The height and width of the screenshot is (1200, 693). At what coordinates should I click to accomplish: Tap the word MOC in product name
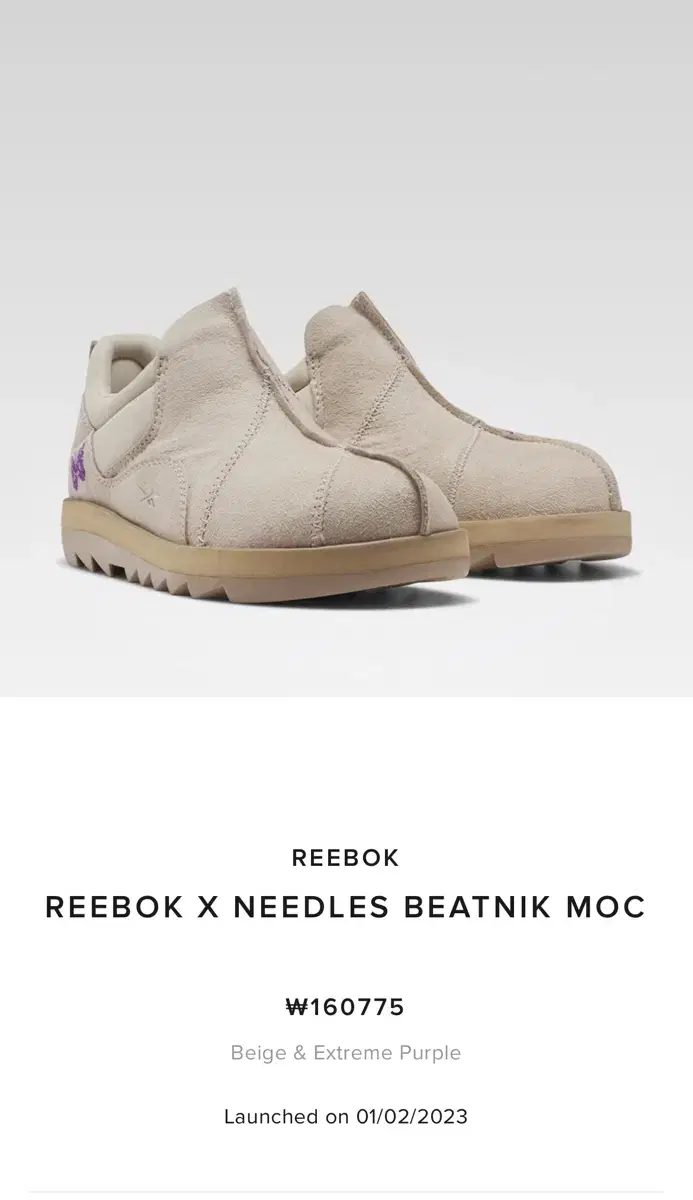[x=606, y=907]
